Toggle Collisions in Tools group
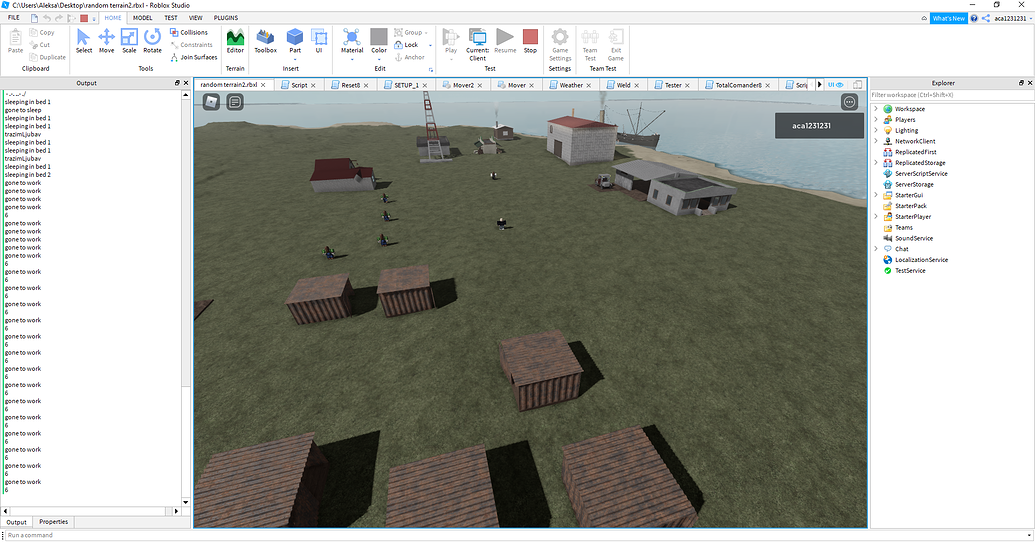1035x547 pixels. click(x=189, y=32)
